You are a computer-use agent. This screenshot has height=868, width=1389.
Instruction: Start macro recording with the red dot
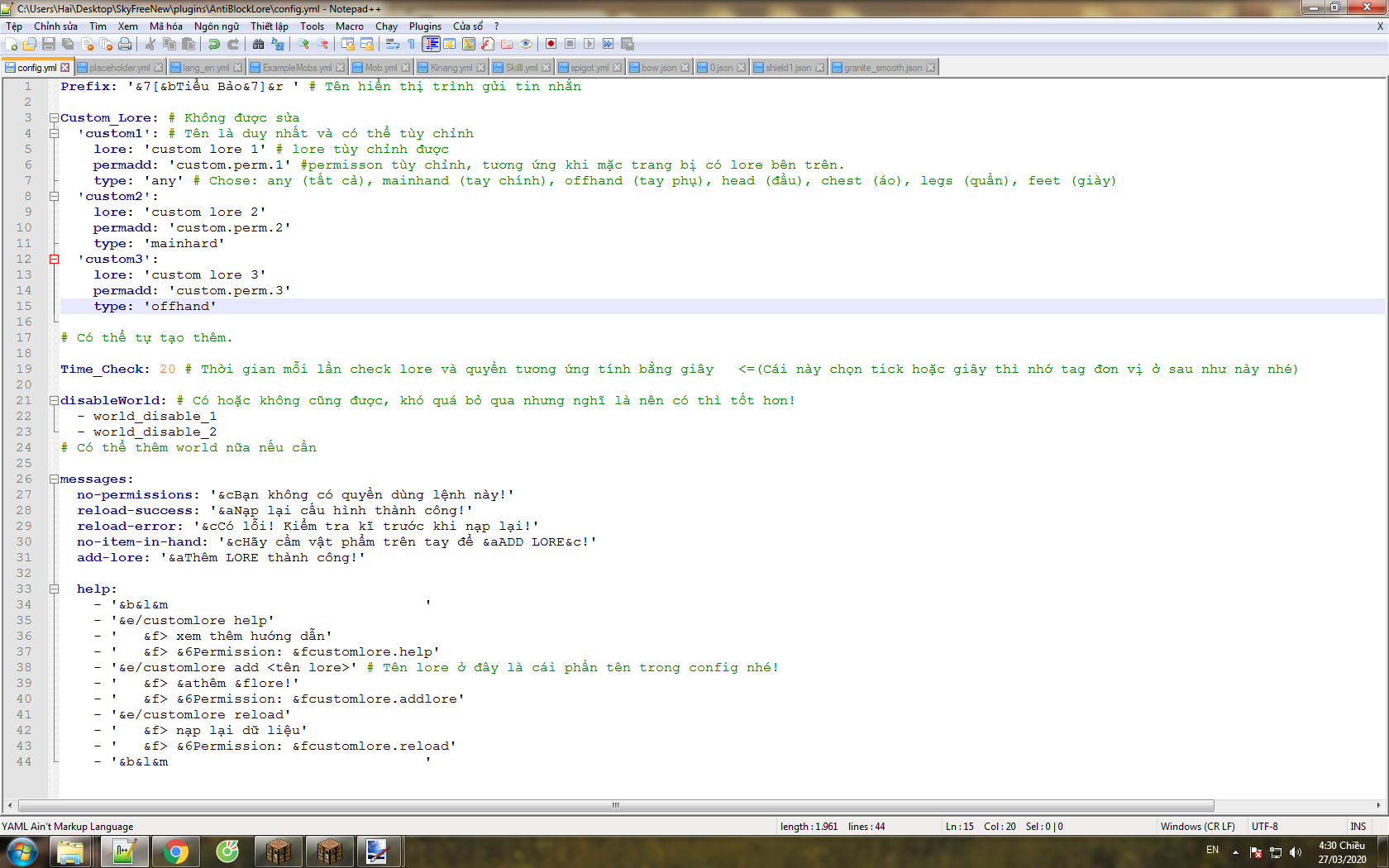[551, 44]
